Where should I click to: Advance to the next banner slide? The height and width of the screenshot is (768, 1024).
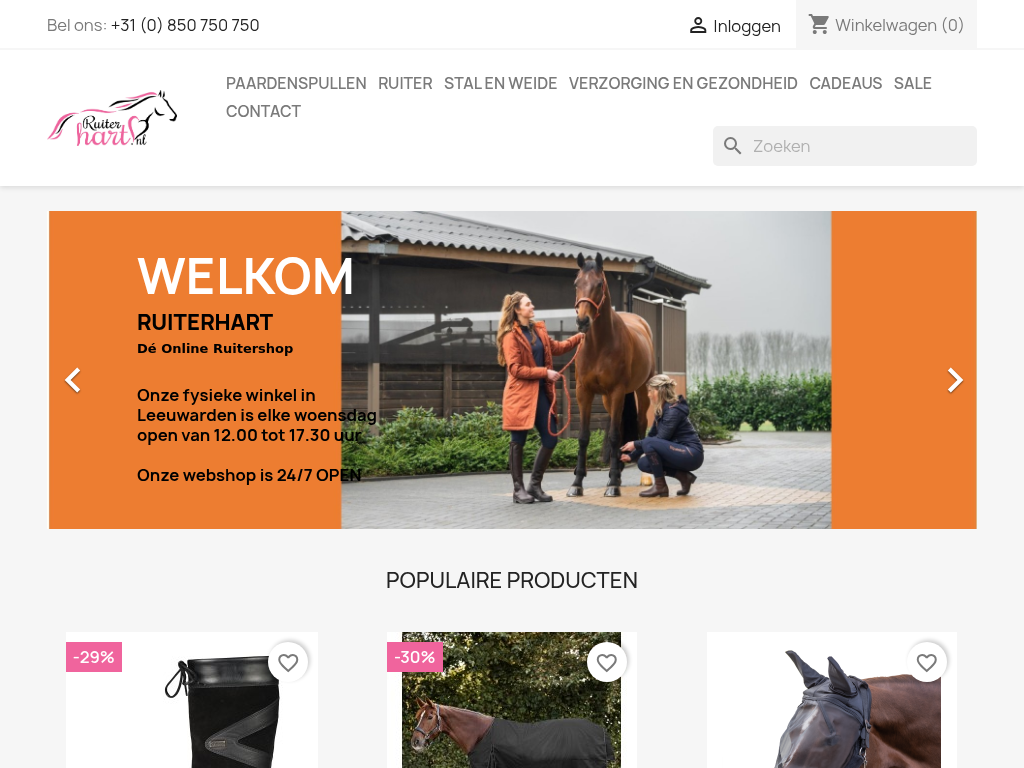955,380
